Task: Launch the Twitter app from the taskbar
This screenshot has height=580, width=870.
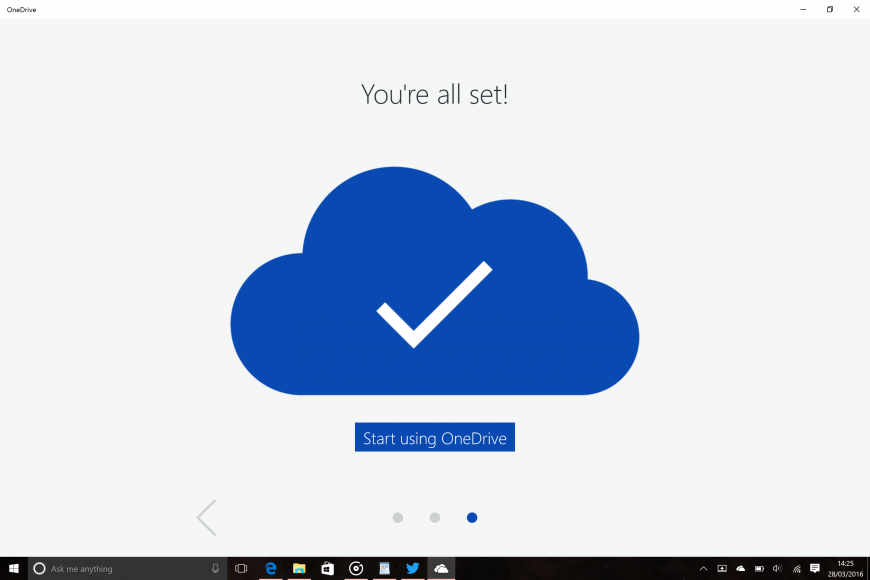Action: point(412,568)
